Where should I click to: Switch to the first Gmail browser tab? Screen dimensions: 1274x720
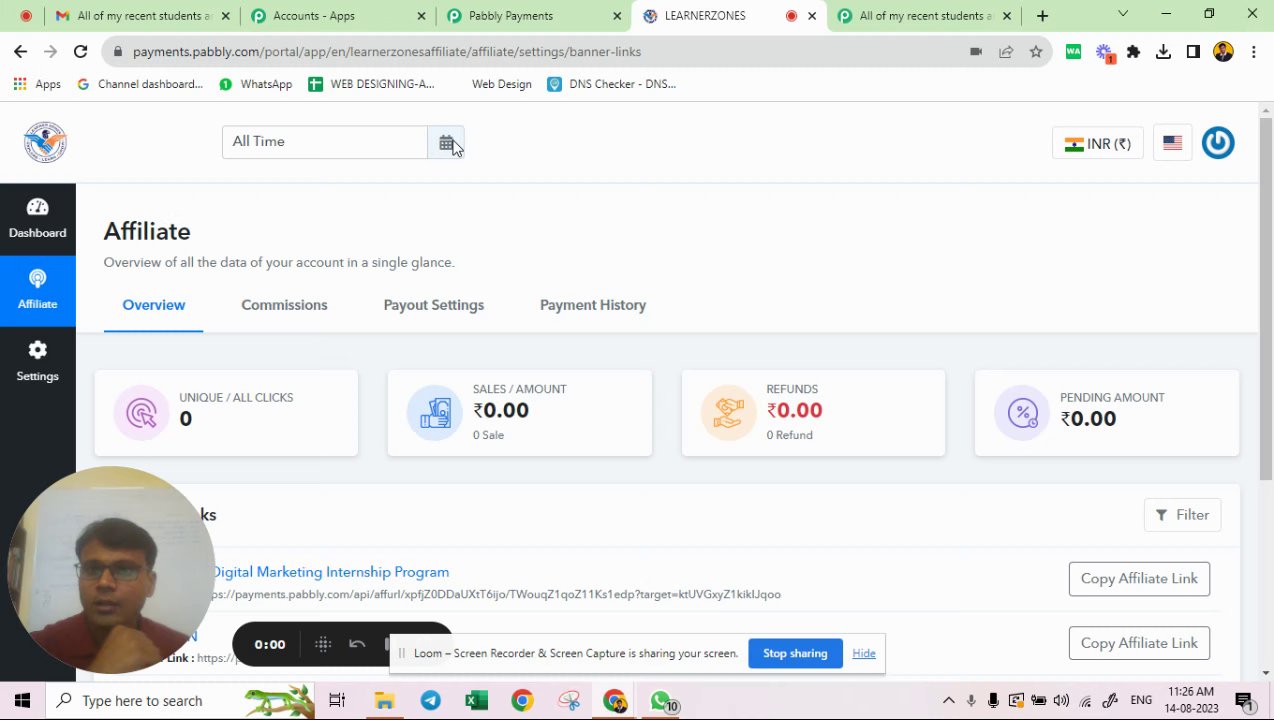coord(142,16)
